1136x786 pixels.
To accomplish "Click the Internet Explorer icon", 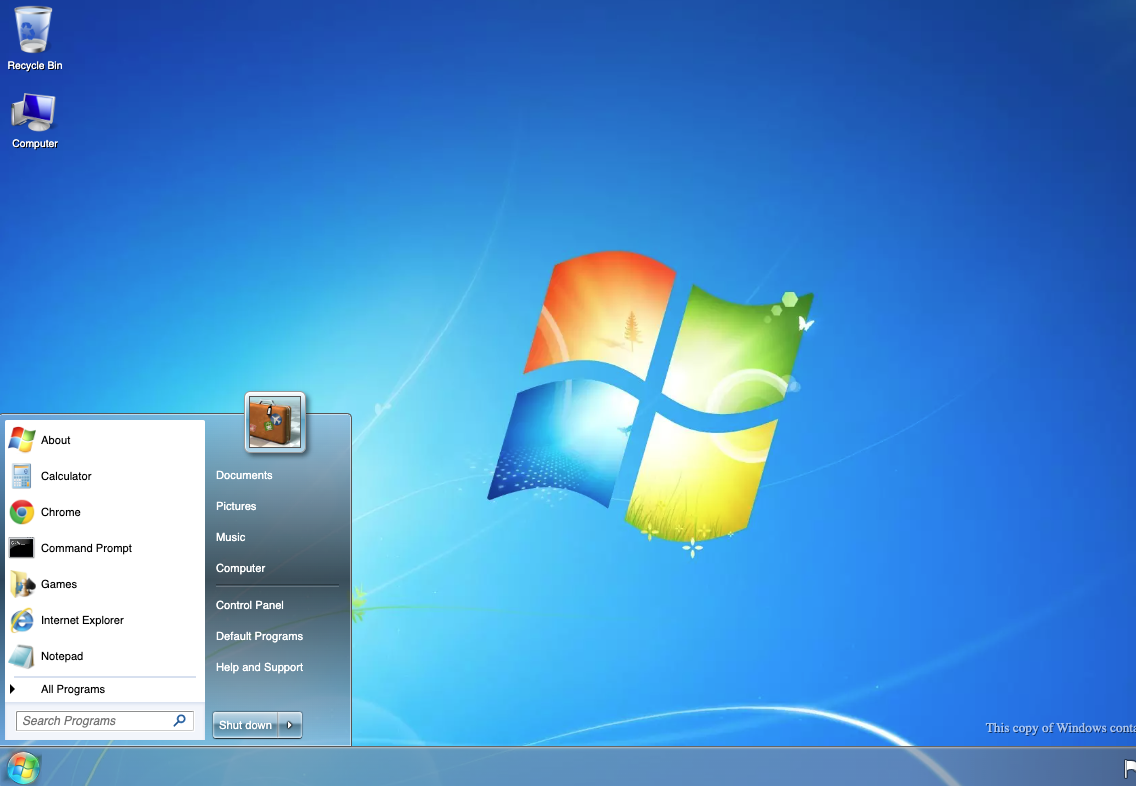I will 22,620.
